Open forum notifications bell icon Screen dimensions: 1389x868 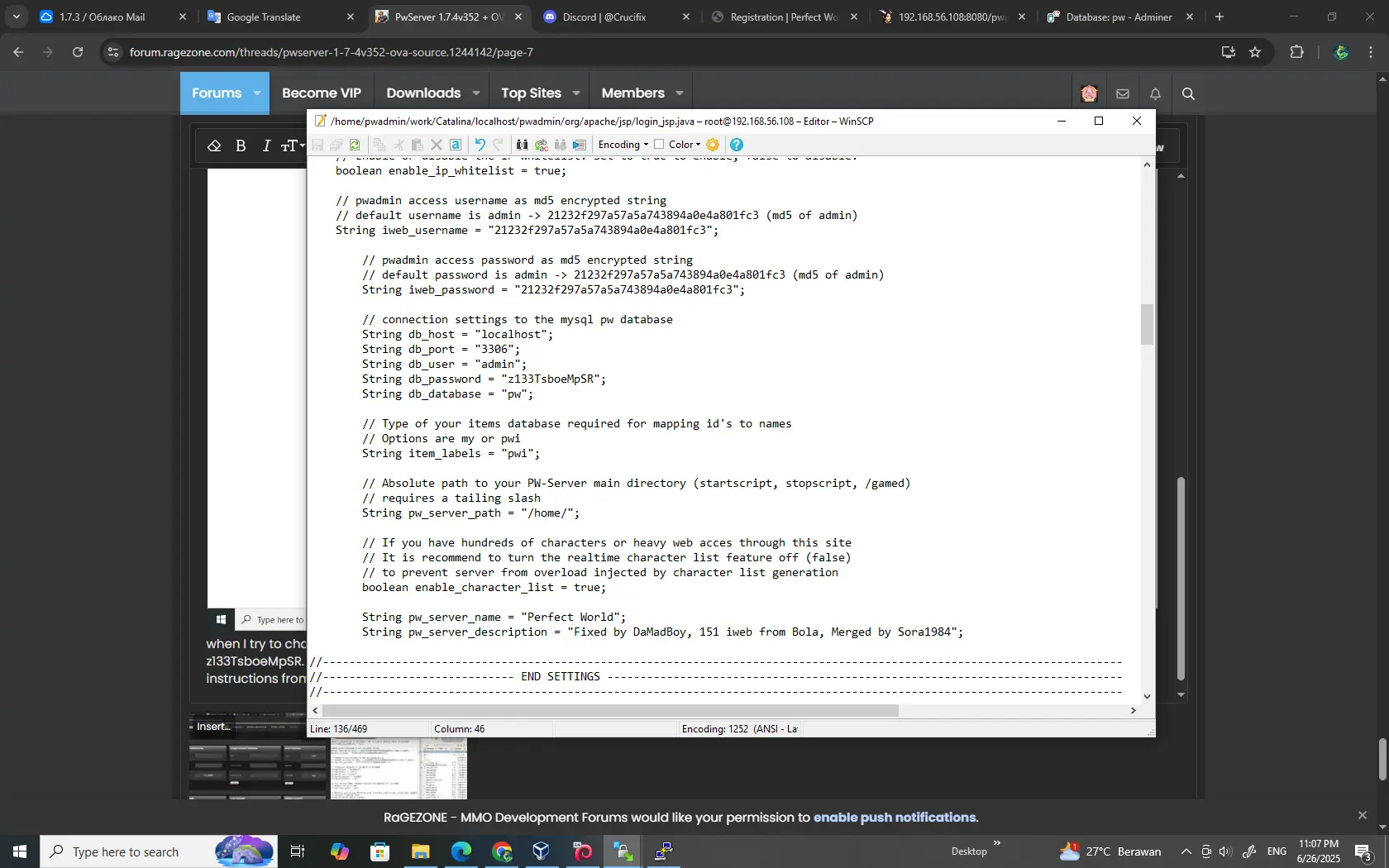(x=1155, y=93)
